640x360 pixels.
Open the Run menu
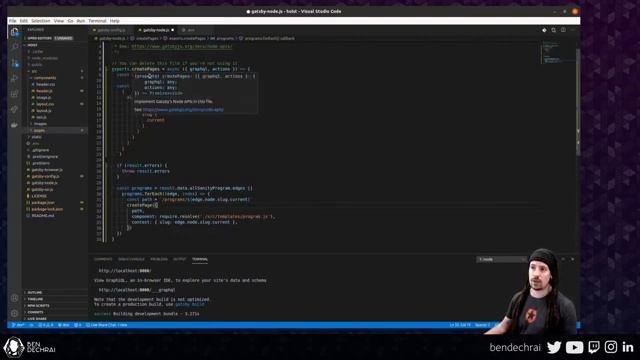click(80, 21)
